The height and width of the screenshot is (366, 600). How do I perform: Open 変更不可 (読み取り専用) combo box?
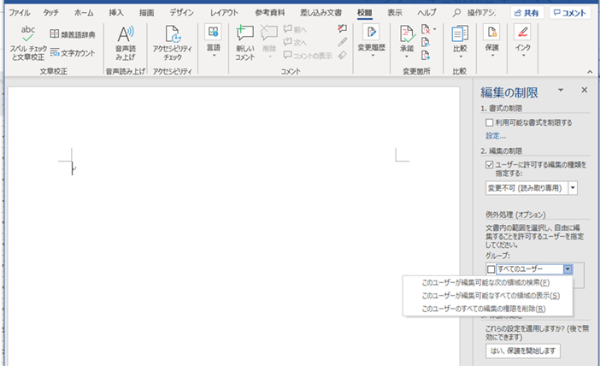click(531, 188)
